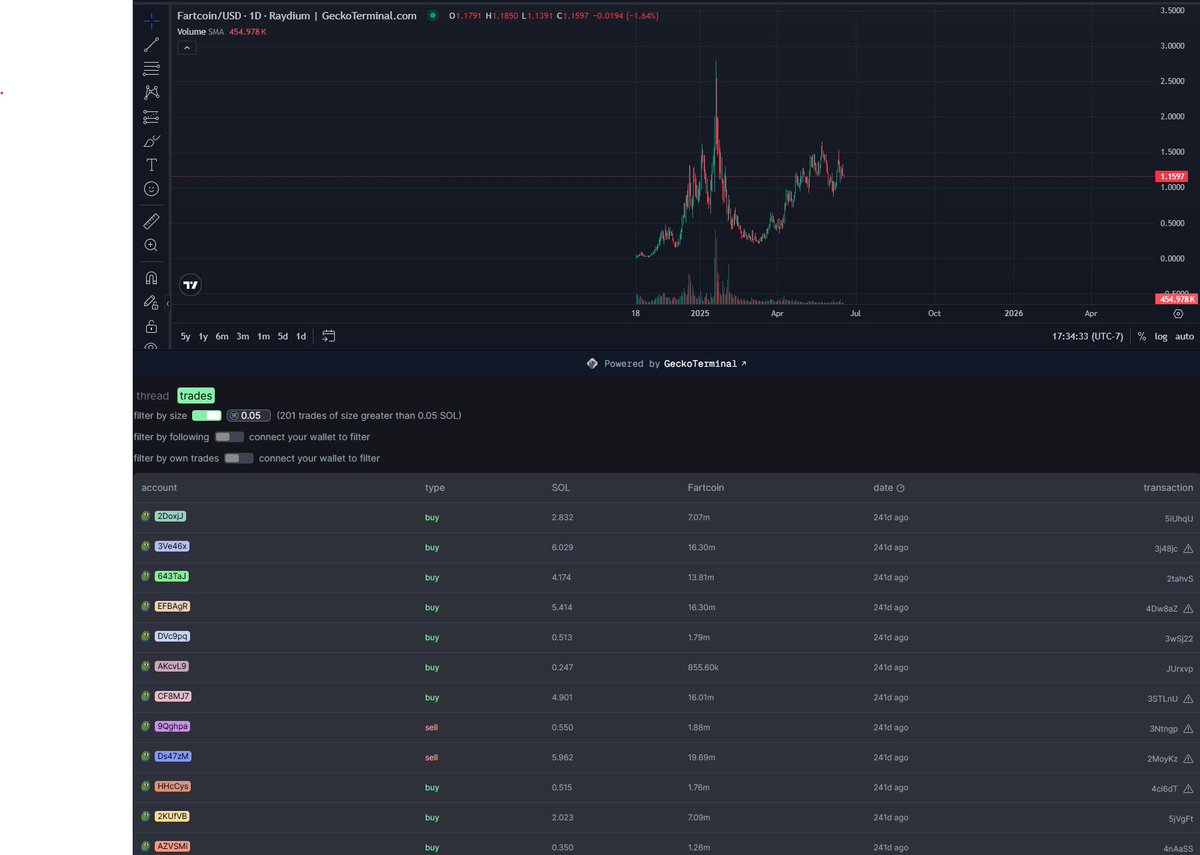Open the Powered by GeckoTerminal link
1200x855 pixels.
[666, 364]
